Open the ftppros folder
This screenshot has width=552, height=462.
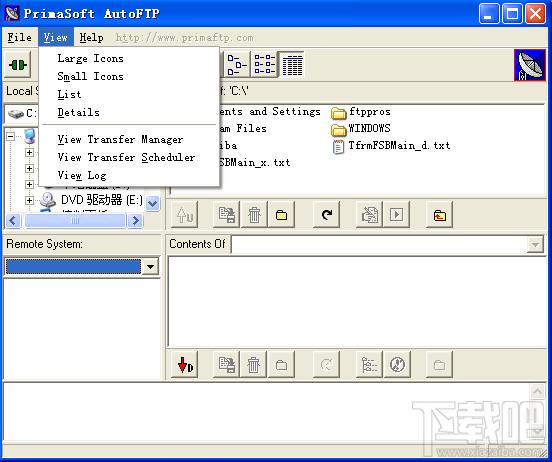tap(361, 112)
